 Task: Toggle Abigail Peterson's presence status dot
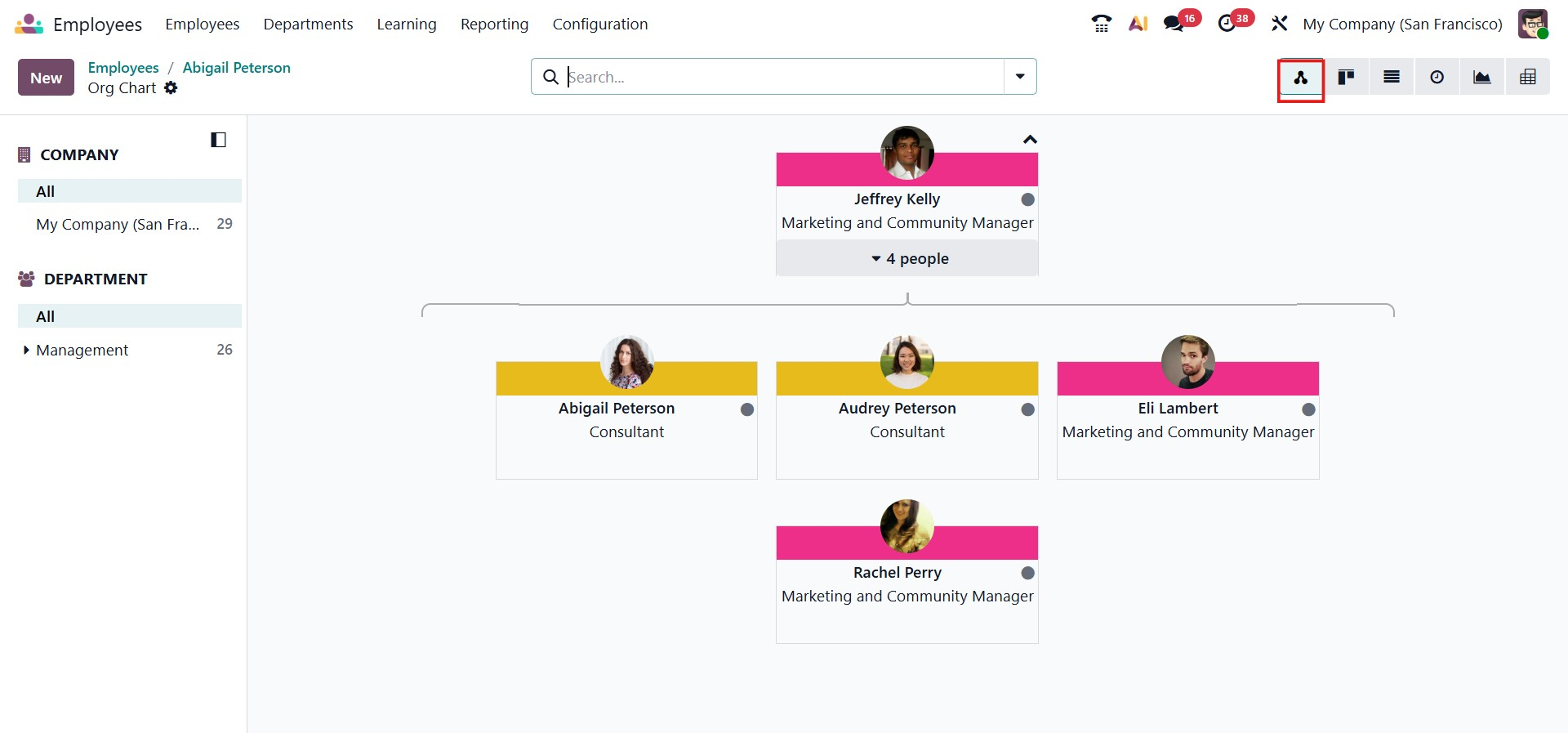[746, 409]
